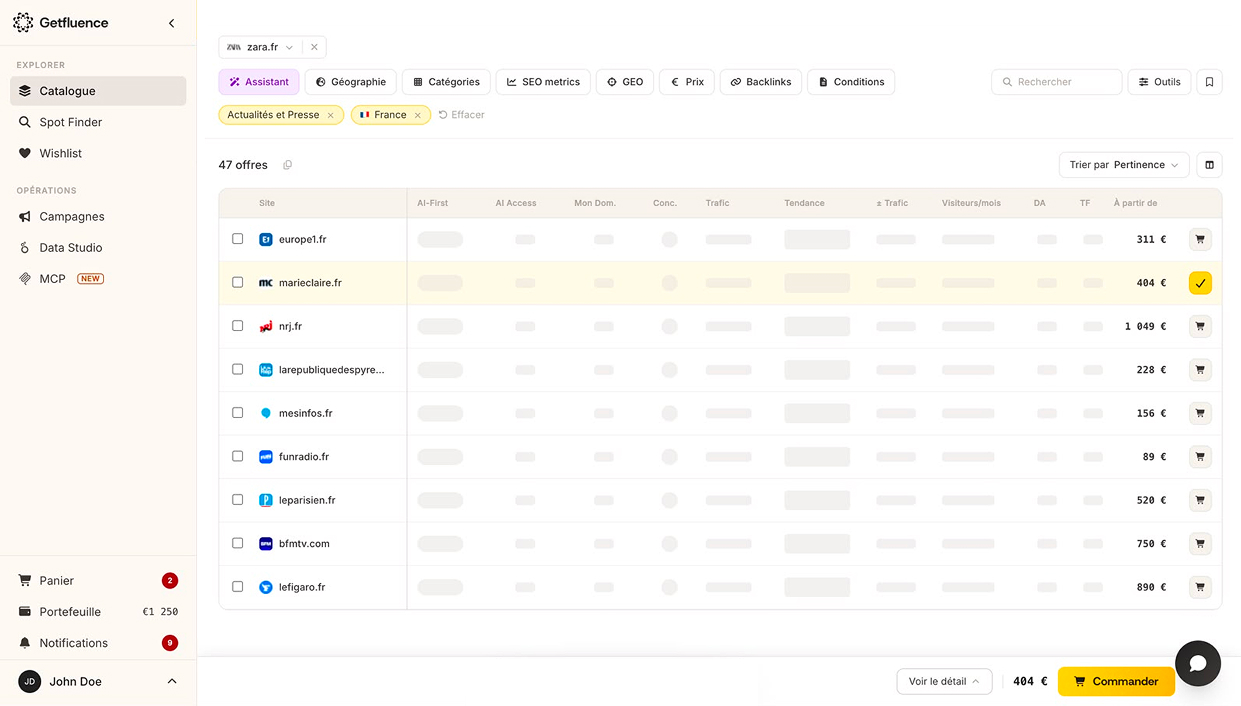Check the leparisien.fr row checkbox
Image resolution: width=1241 pixels, height=706 pixels.
coord(238,500)
